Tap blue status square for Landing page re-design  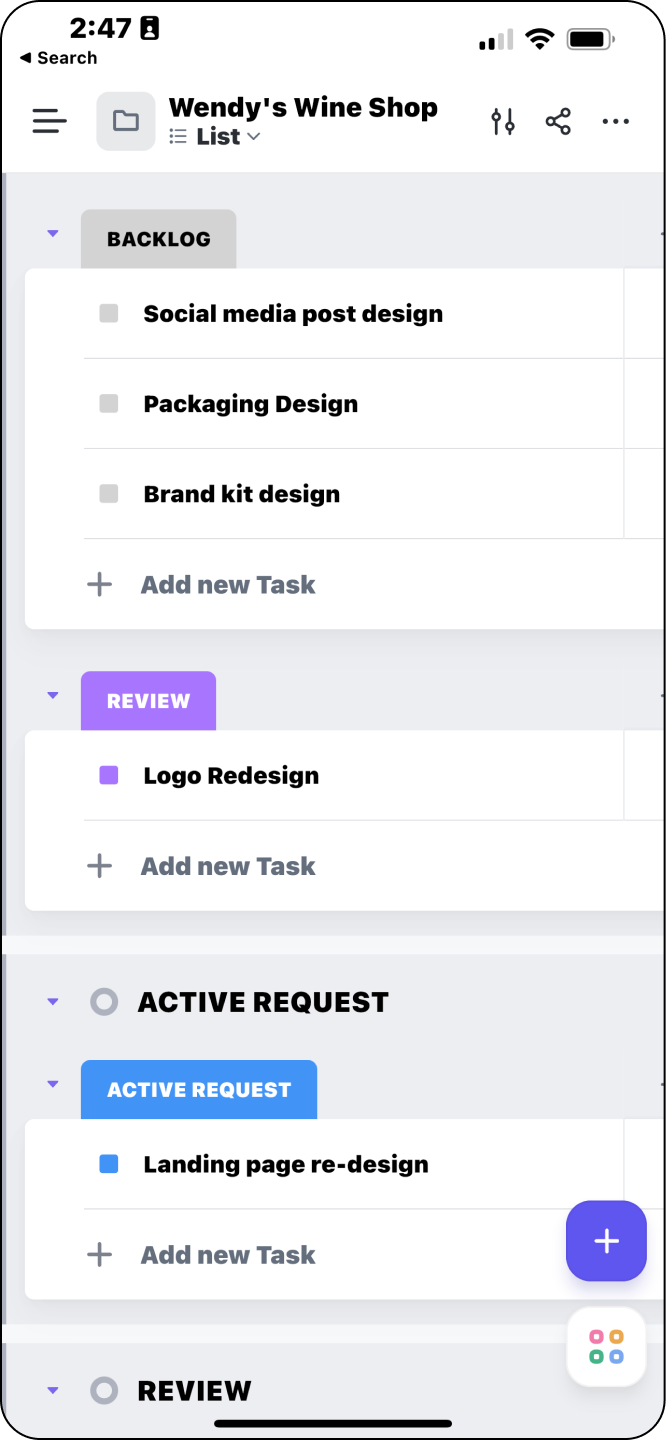point(109,1164)
